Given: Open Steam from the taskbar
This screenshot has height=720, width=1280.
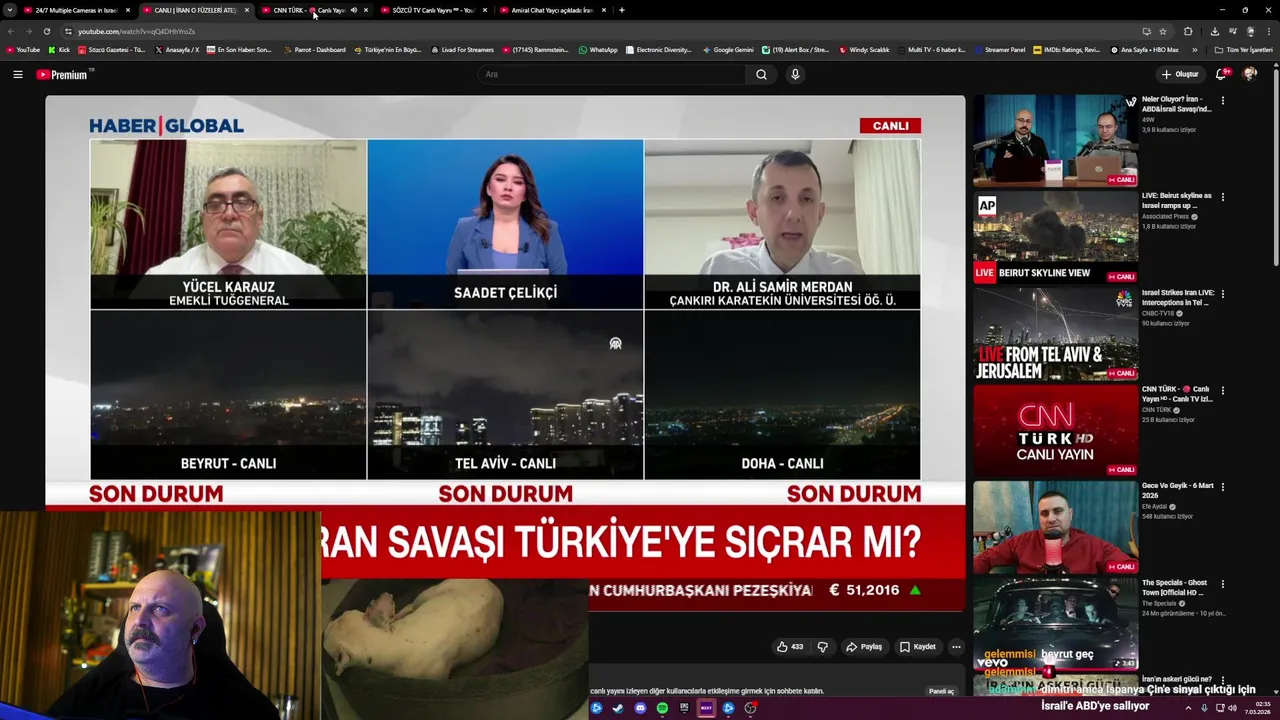Looking at the screenshot, I should [x=618, y=708].
